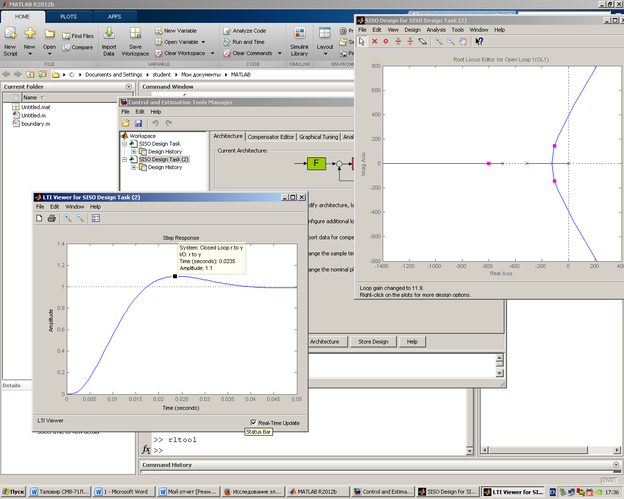
Task: Toggle the Real-Time Update checkbox
Action: (252, 423)
